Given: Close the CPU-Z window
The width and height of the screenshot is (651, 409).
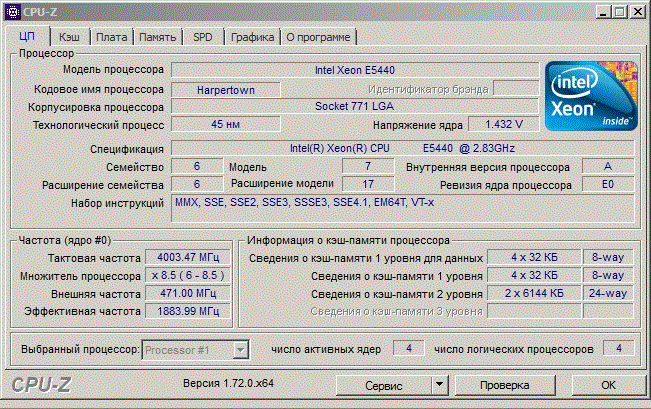Looking at the screenshot, I should pyautogui.click(x=637, y=12).
